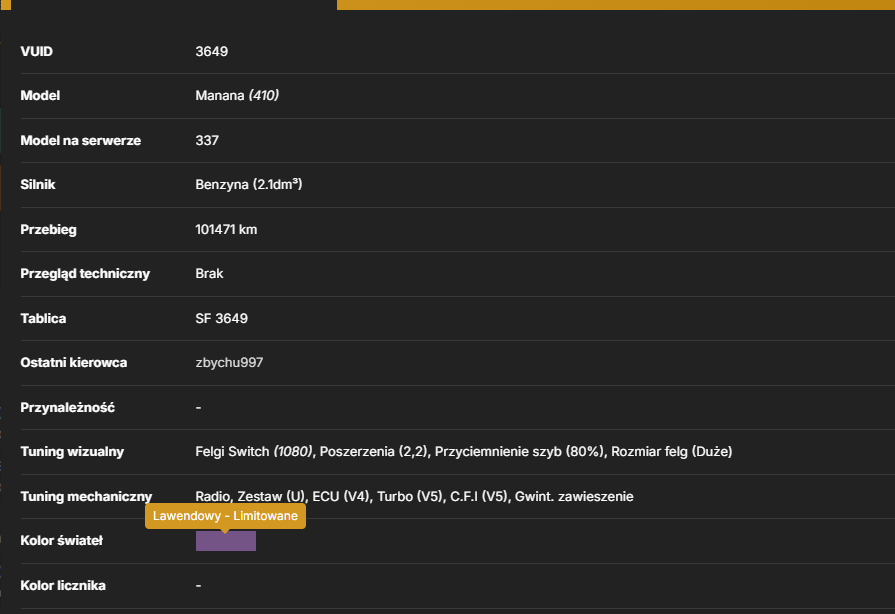Click the Kolor licznika row label
The width and height of the screenshot is (895, 614).
[63, 585]
